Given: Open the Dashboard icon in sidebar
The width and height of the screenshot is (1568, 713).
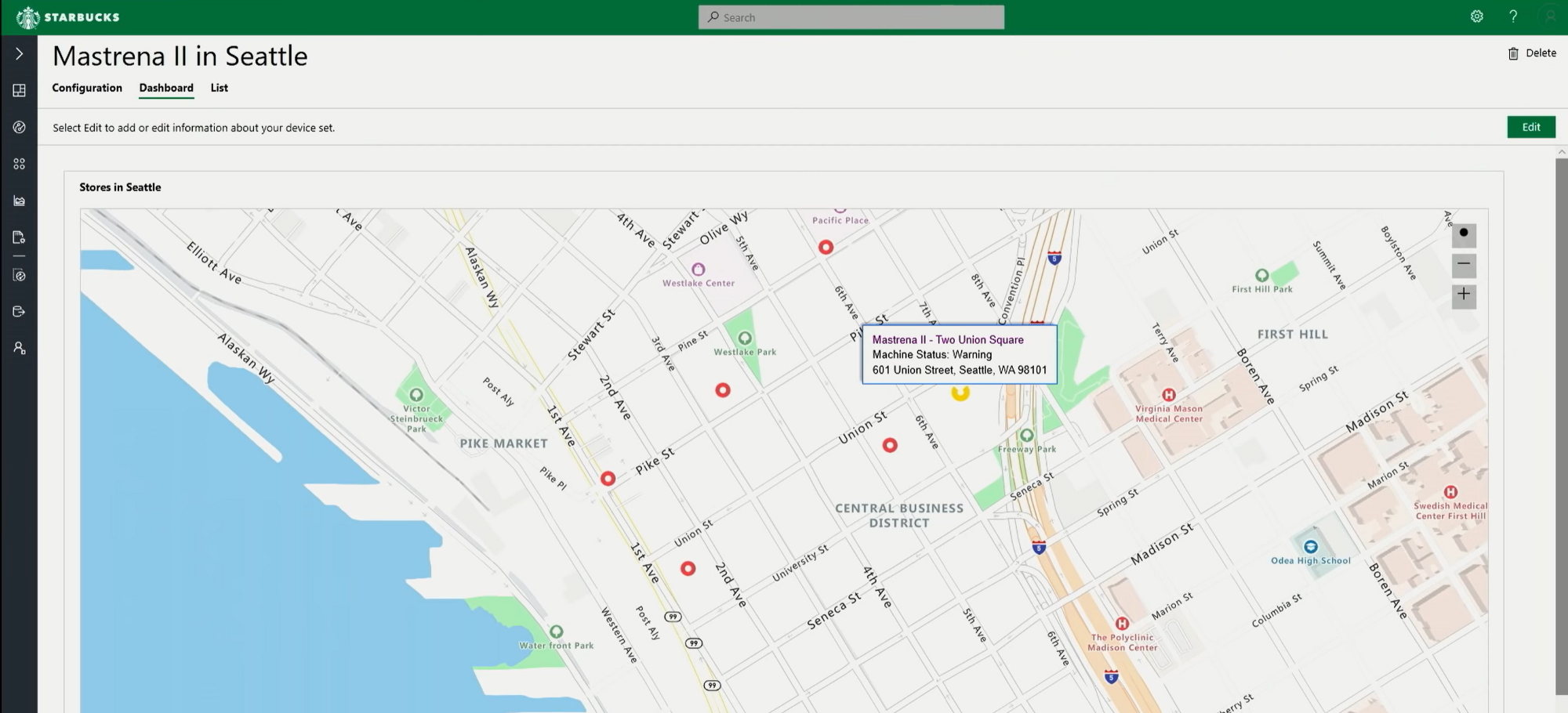Looking at the screenshot, I should 19,91.
